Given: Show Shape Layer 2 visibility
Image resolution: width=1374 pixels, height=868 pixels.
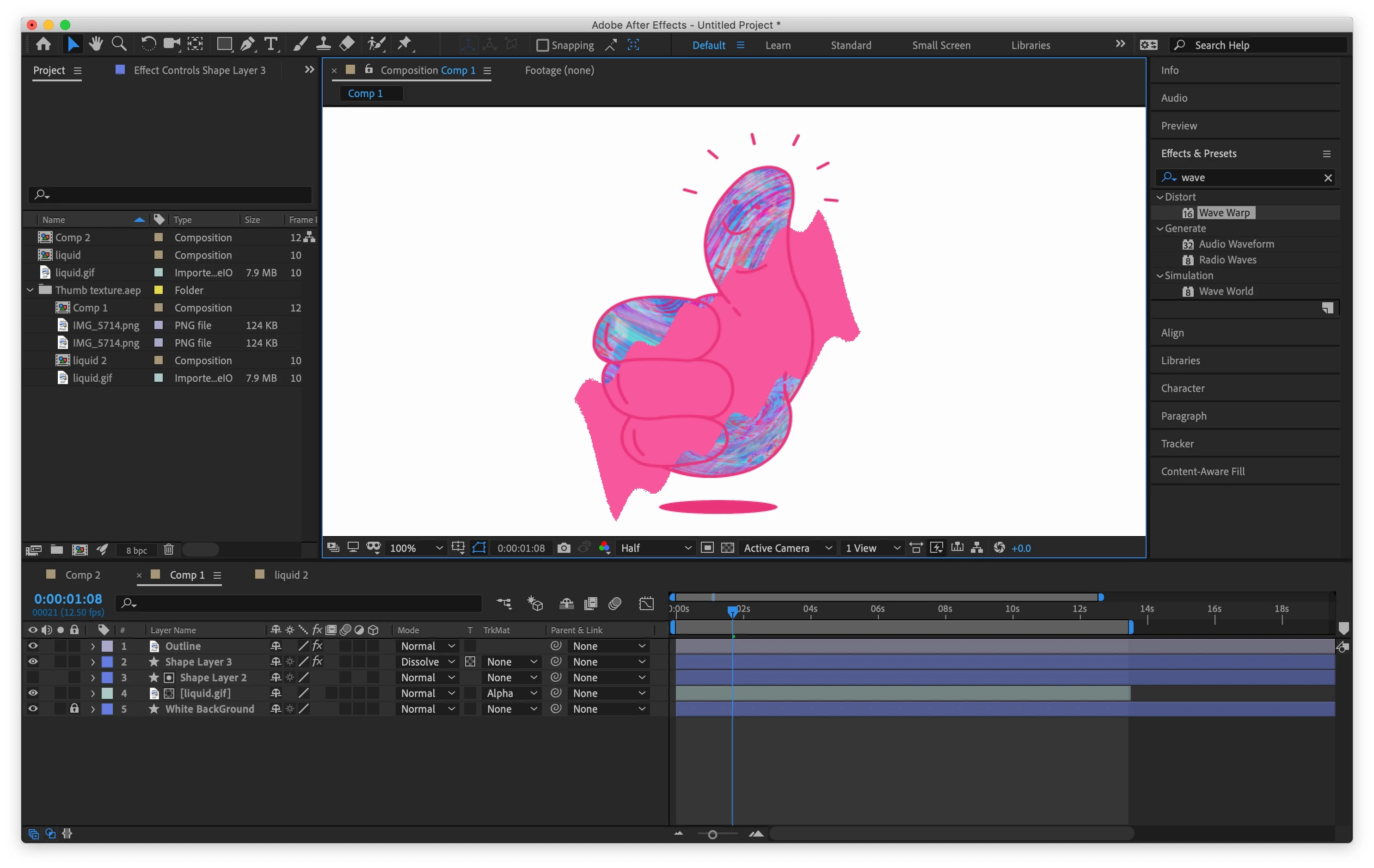Looking at the screenshot, I should pos(33,678).
